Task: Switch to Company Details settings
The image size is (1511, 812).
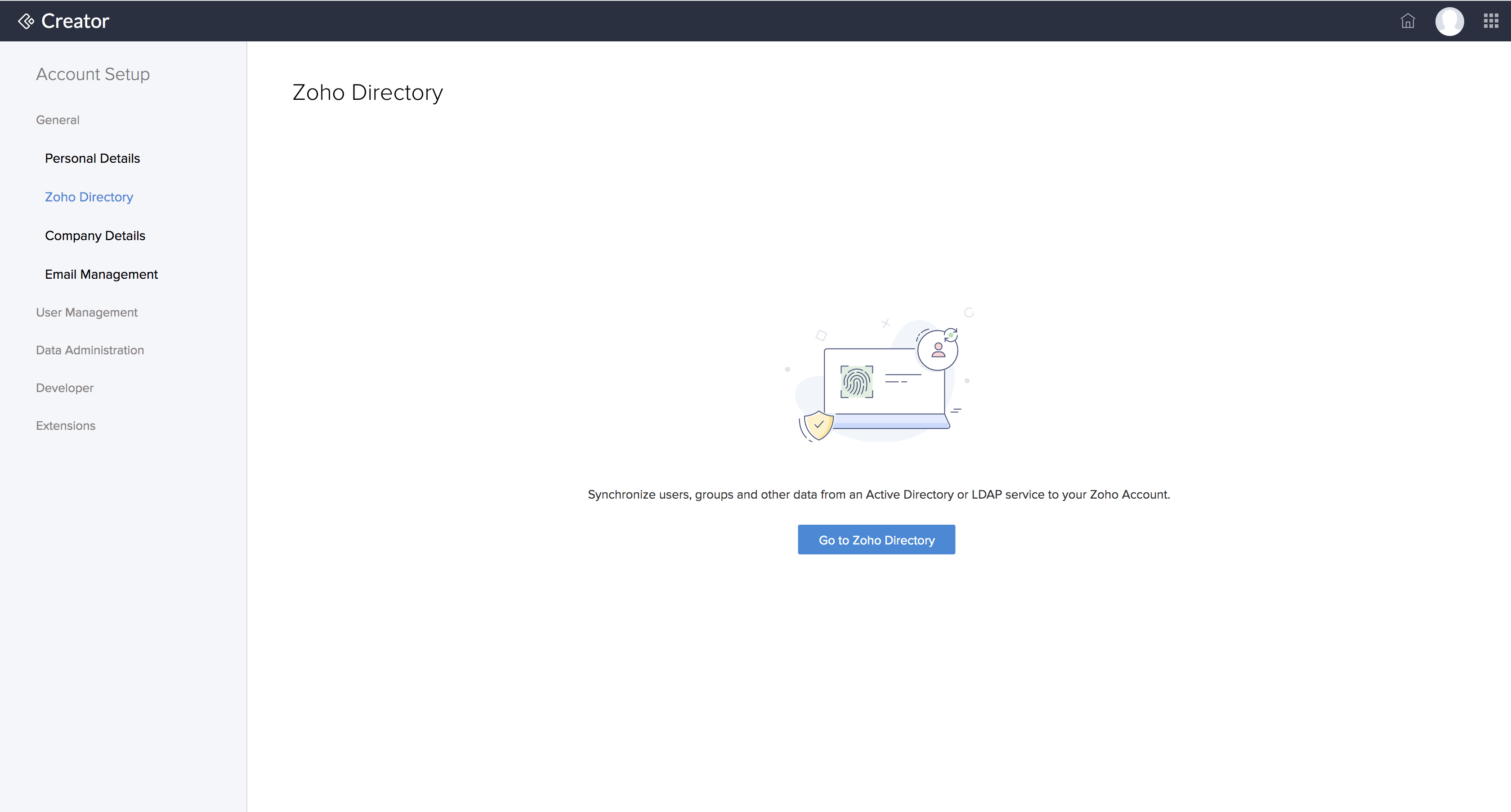Action: [x=95, y=236]
